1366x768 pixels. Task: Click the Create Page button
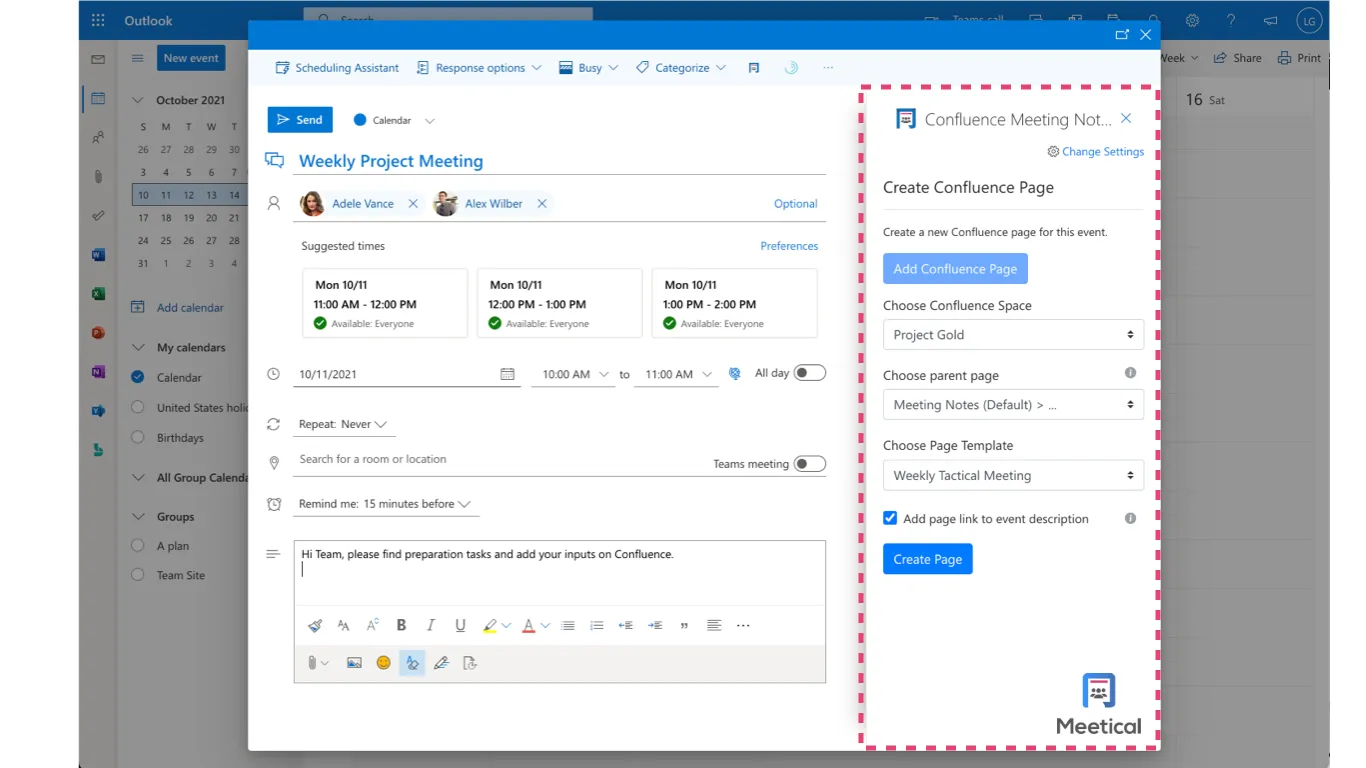pos(927,559)
